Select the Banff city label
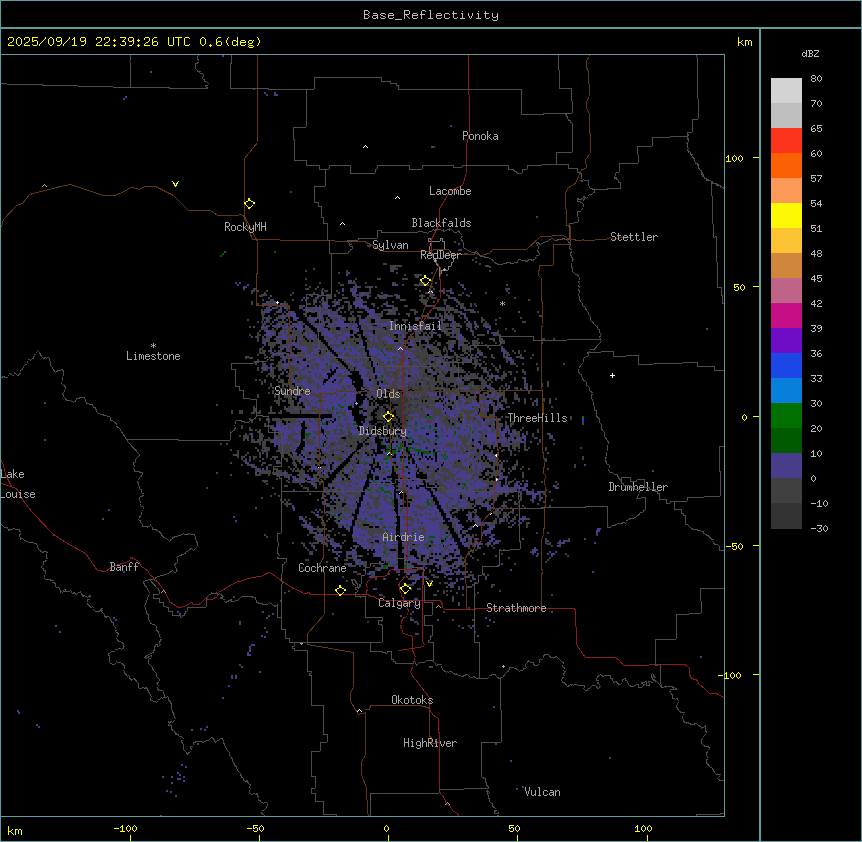Screen dimensions: 862x842 point(124,567)
